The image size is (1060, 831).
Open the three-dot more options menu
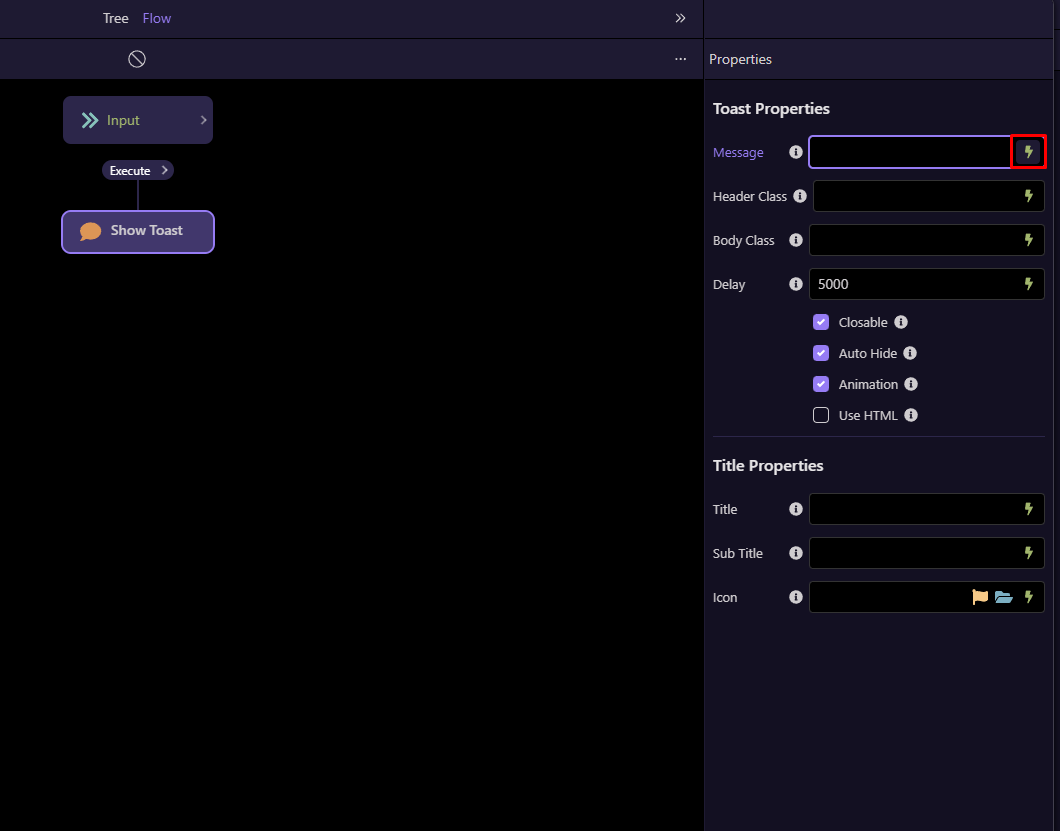coord(680,59)
